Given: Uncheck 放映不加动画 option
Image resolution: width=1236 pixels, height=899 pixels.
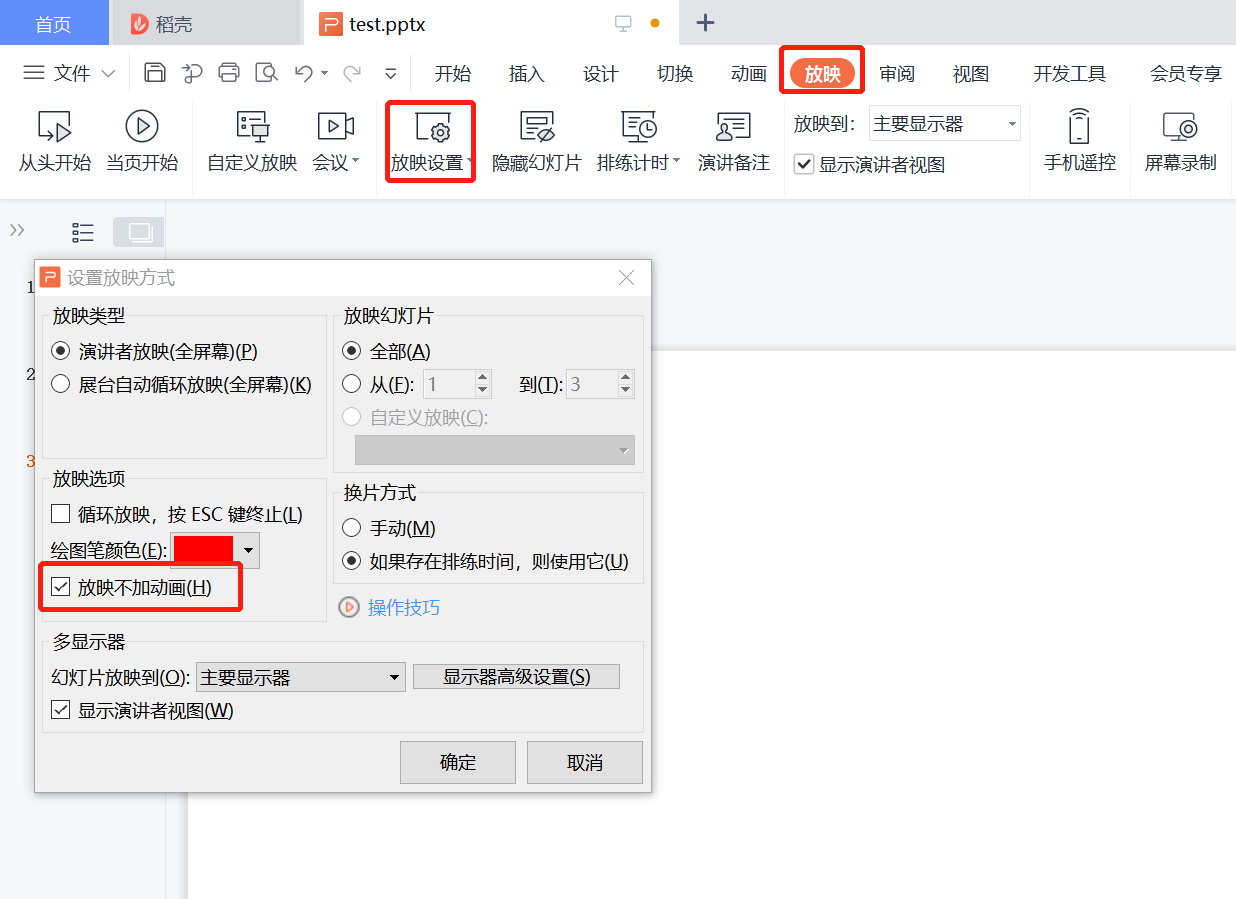Looking at the screenshot, I should tap(60, 586).
